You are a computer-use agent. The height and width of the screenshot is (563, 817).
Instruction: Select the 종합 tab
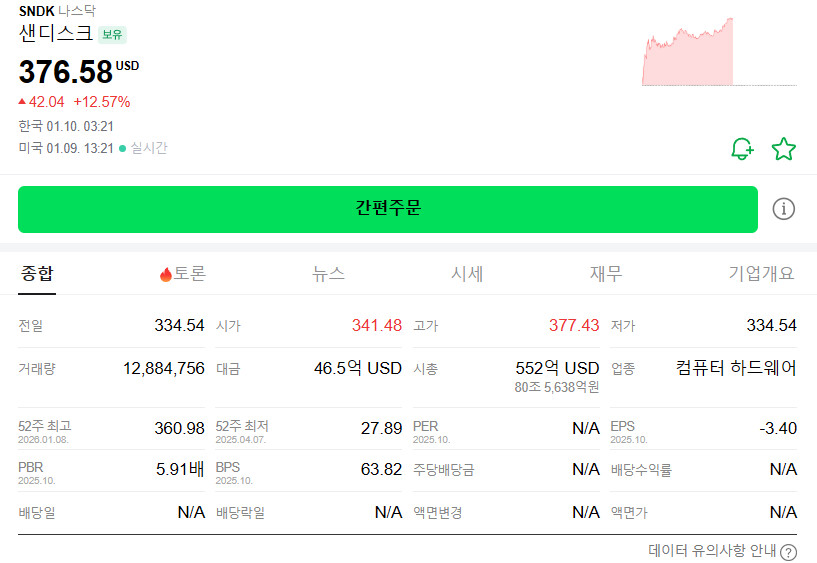(37, 273)
